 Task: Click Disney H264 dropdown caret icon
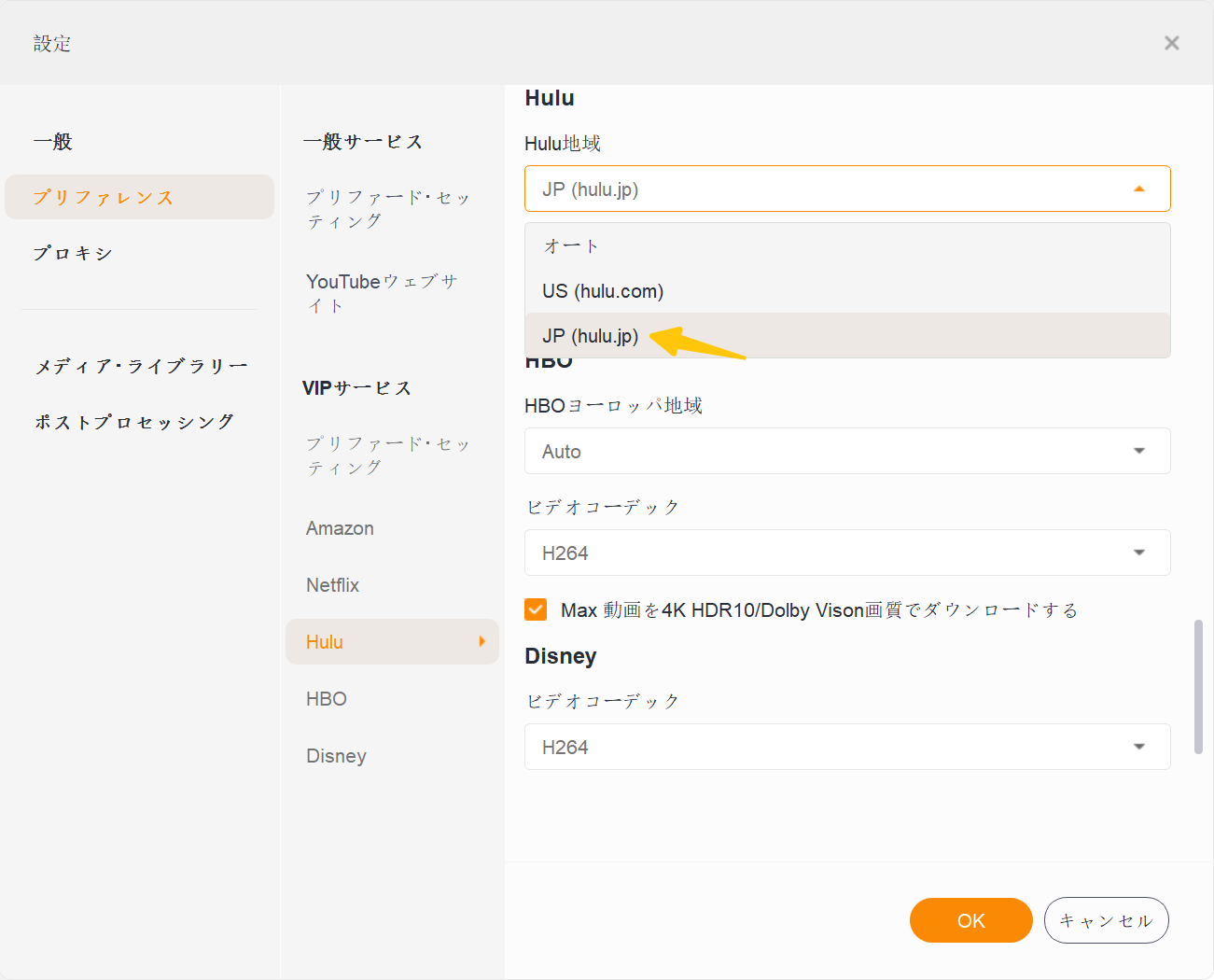pyautogui.click(x=1139, y=747)
